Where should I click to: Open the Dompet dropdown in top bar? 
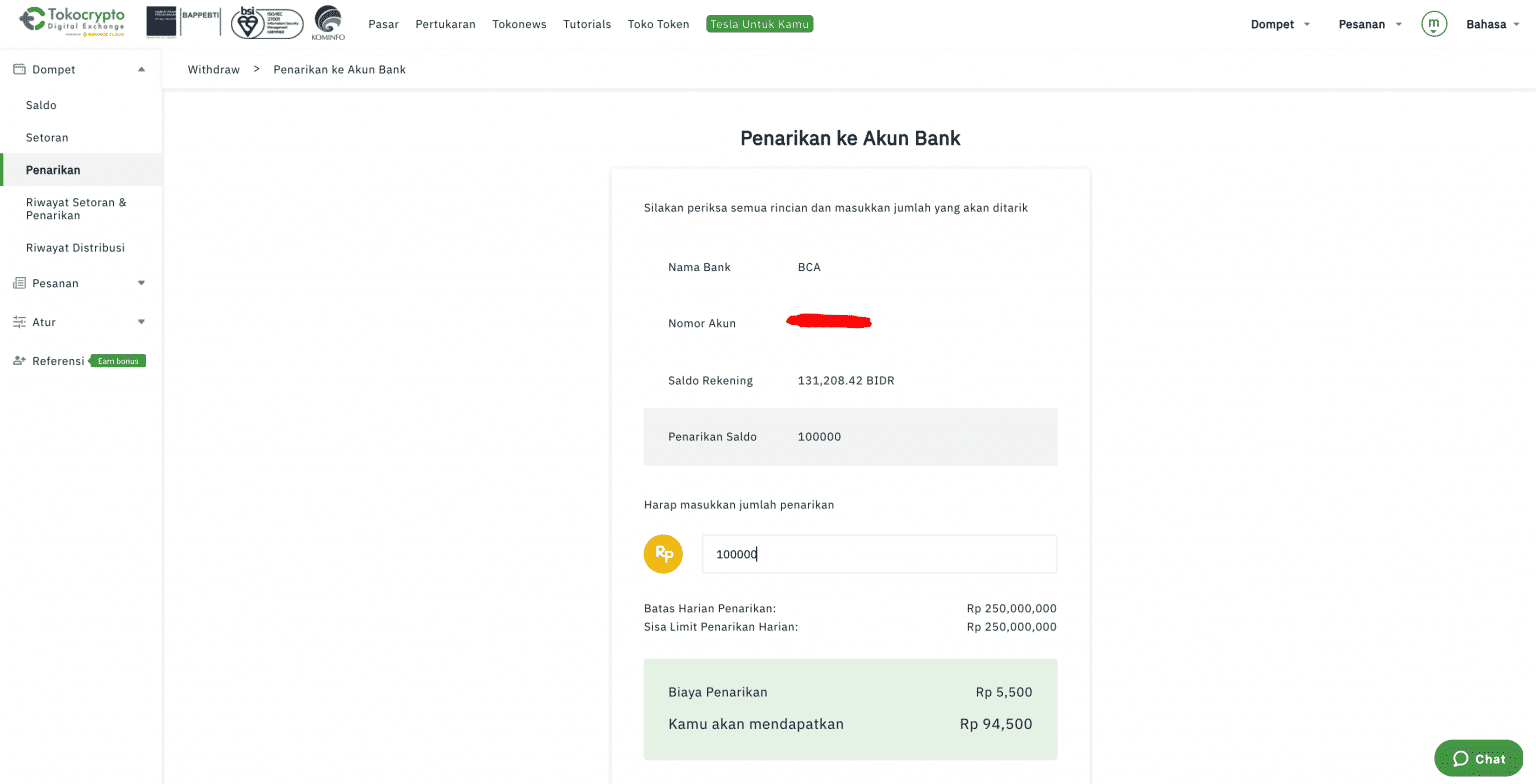click(x=1280, y=24)
